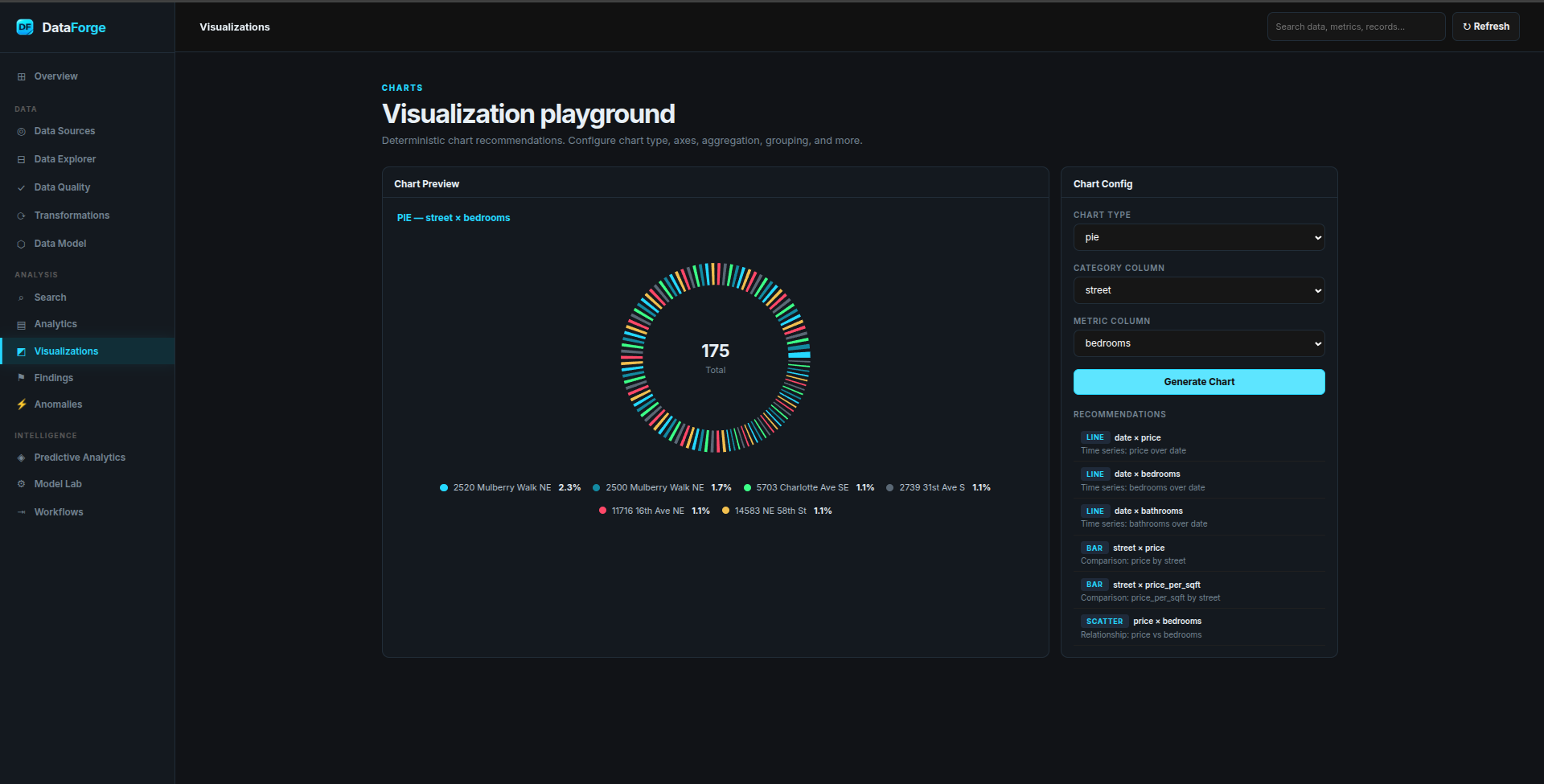Open Data Explorer
The image size is (1544, 784).
(87, 159)
